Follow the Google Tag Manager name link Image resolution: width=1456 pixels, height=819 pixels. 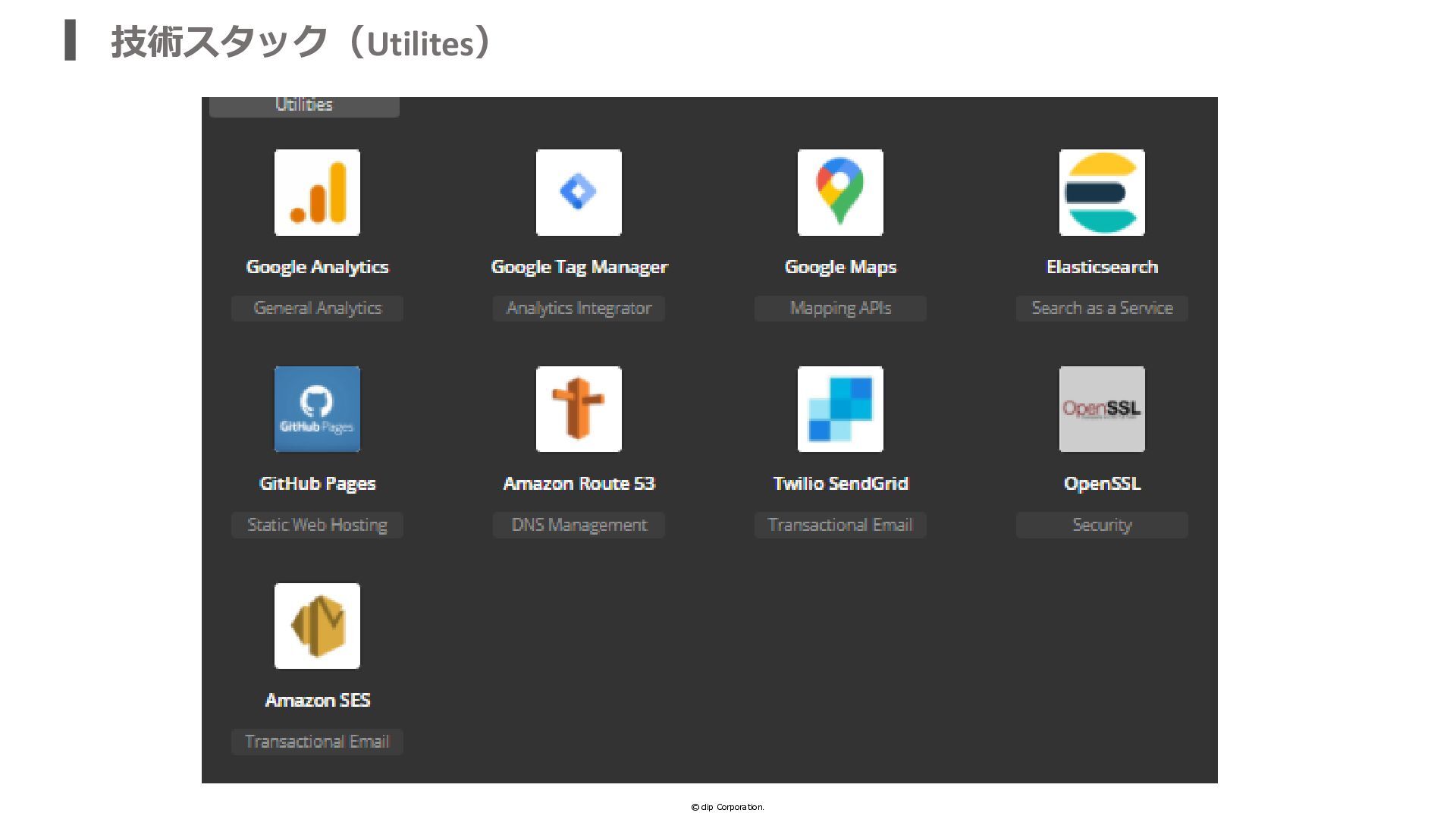tap(579, 267)
